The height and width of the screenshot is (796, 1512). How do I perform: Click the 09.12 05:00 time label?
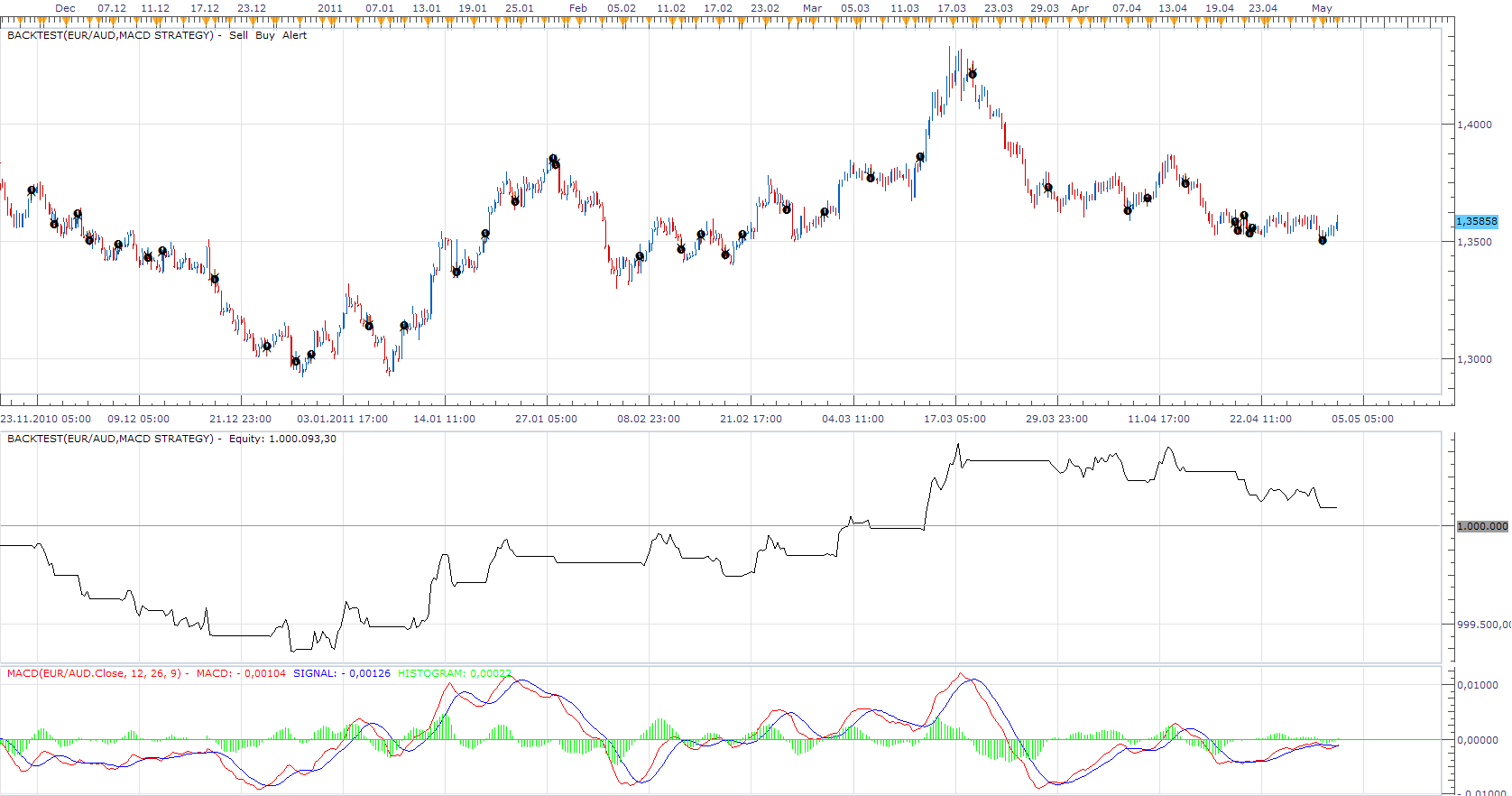138,419
